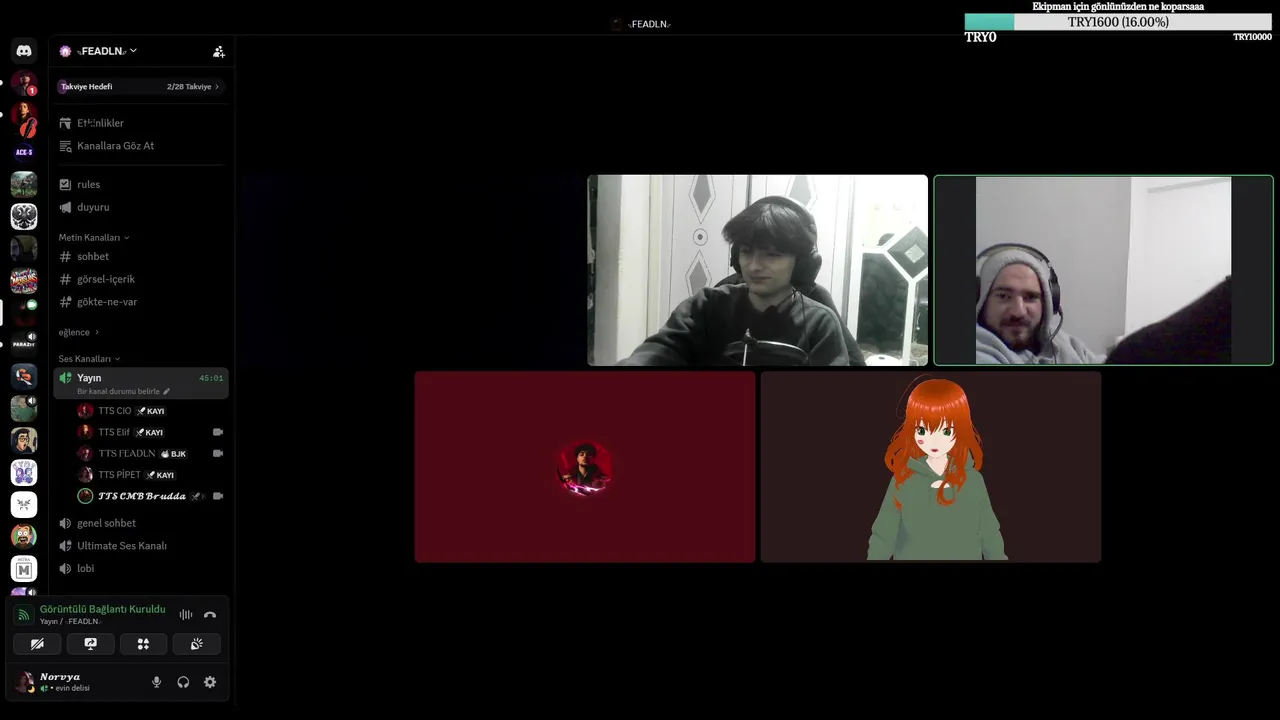Click Bir kanal durumu belirle status link
The height and width of the screenshot is (720, 1280).
coord(124,391)
